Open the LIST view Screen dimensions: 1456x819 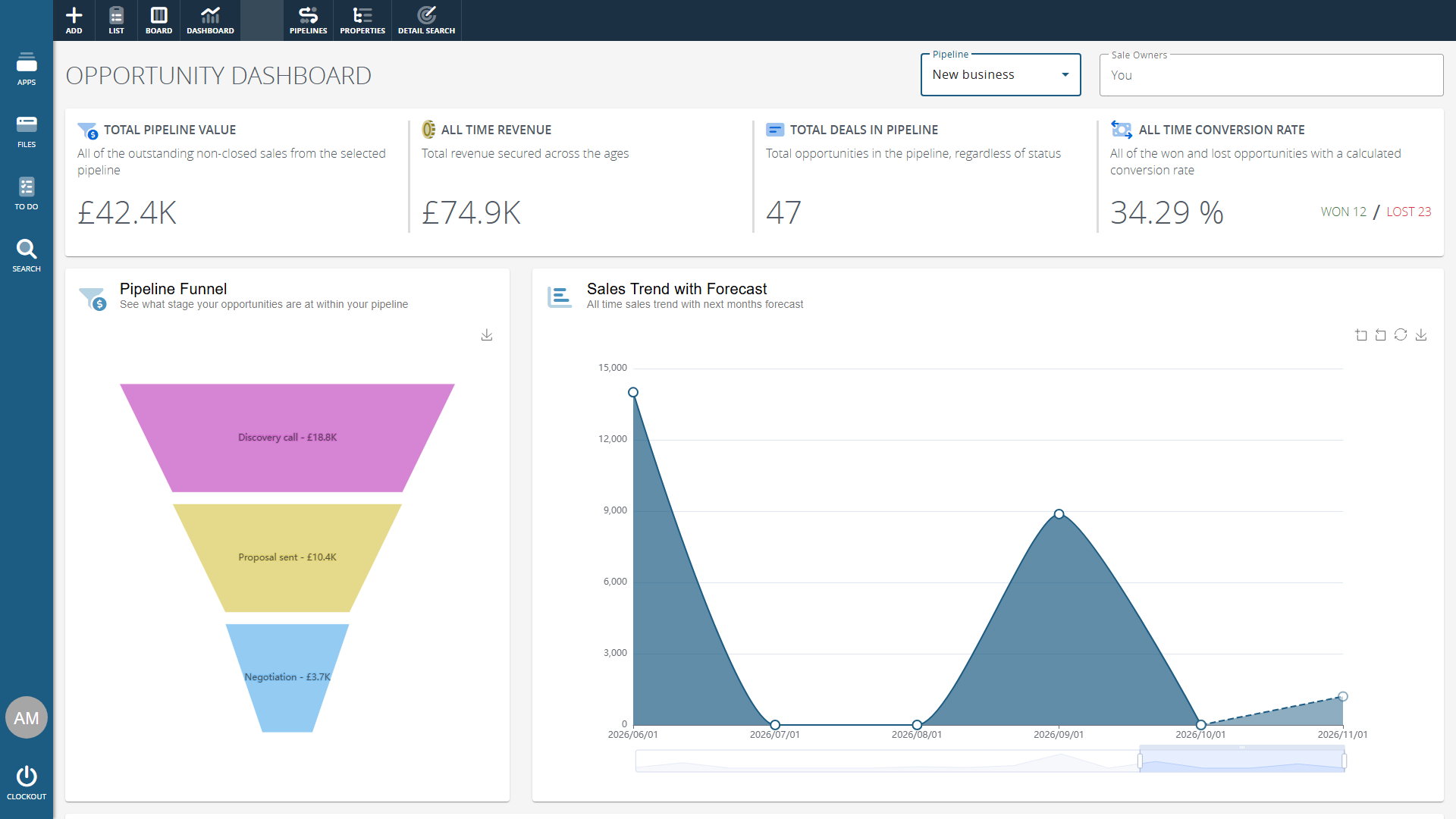[x=116, y=20]
